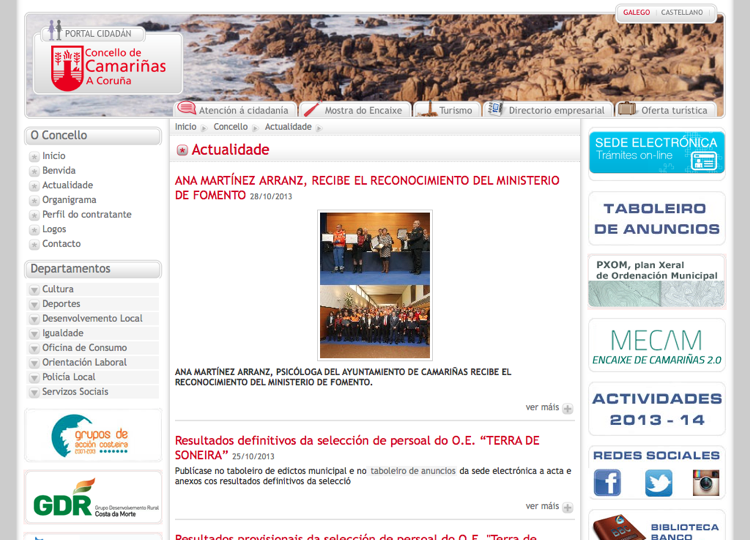This screenshot has width=750, height=540.
Task: Click the speech bubble icon beside Atención á cidadanía
Action: click(x=187, y=108)
